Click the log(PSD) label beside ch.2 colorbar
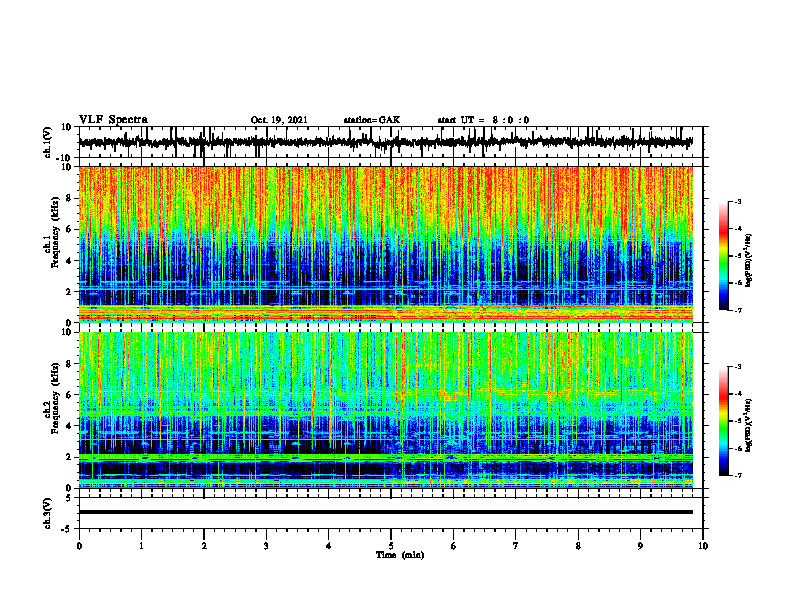792x612 pixels. click(x=749, y=425)
